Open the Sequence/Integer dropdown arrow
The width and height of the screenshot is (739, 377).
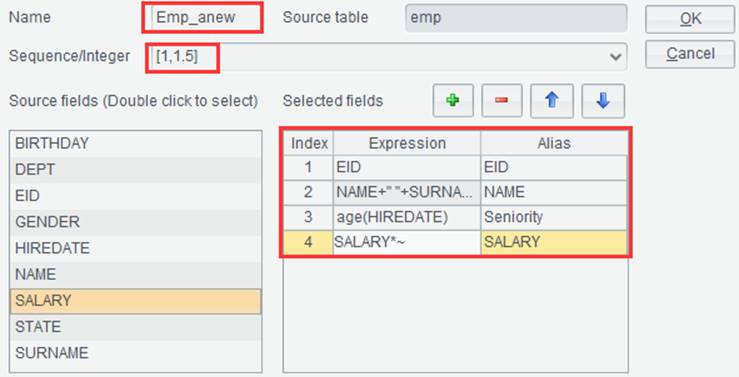click(615, 57)
